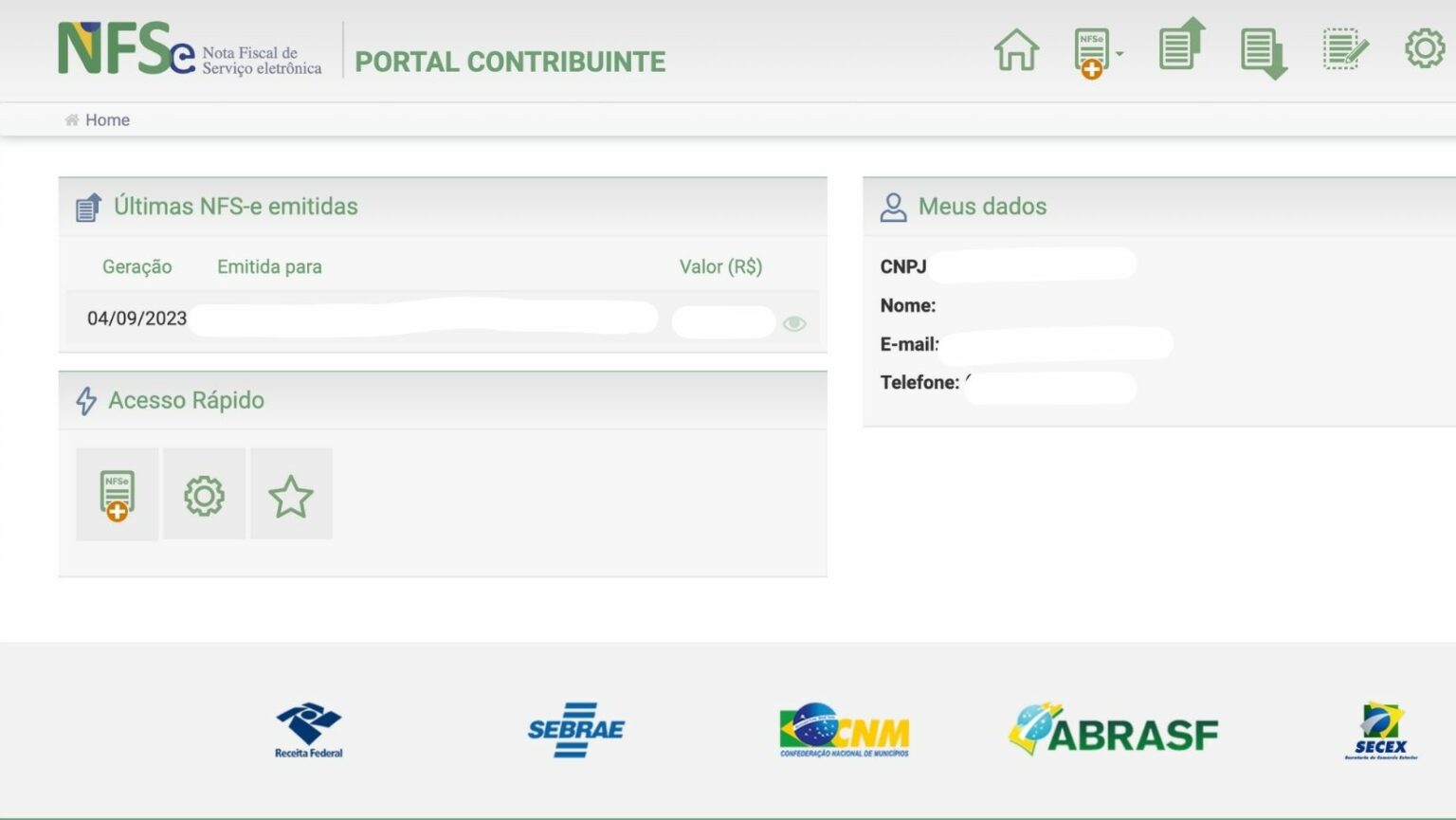Open the received NFS-e list icon
1456x820 pixels.
click(x=1263, y=53)
